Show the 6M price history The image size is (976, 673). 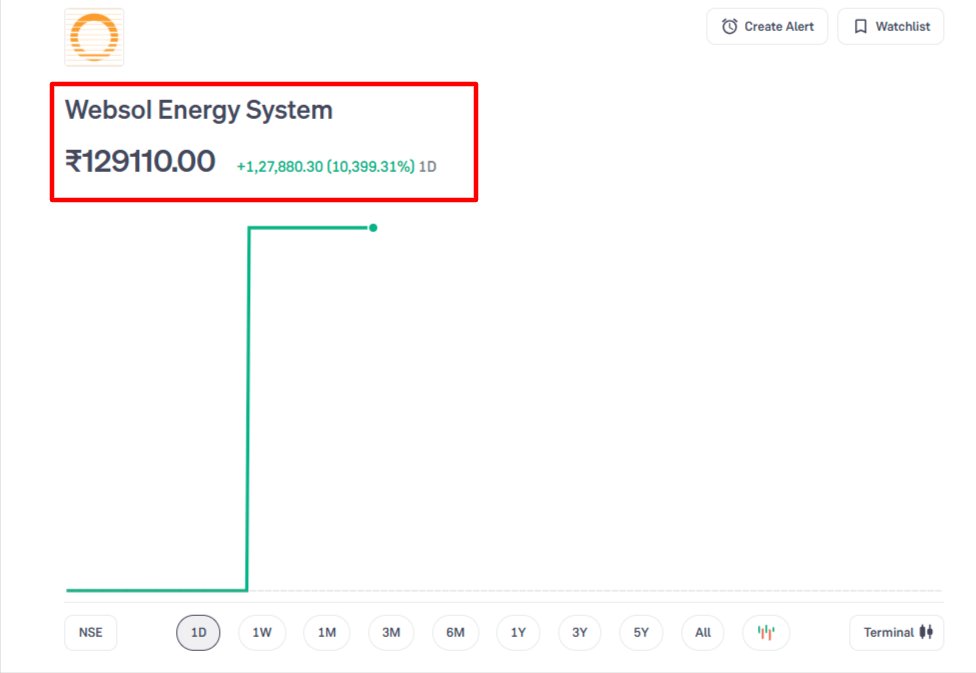point(456,633)
